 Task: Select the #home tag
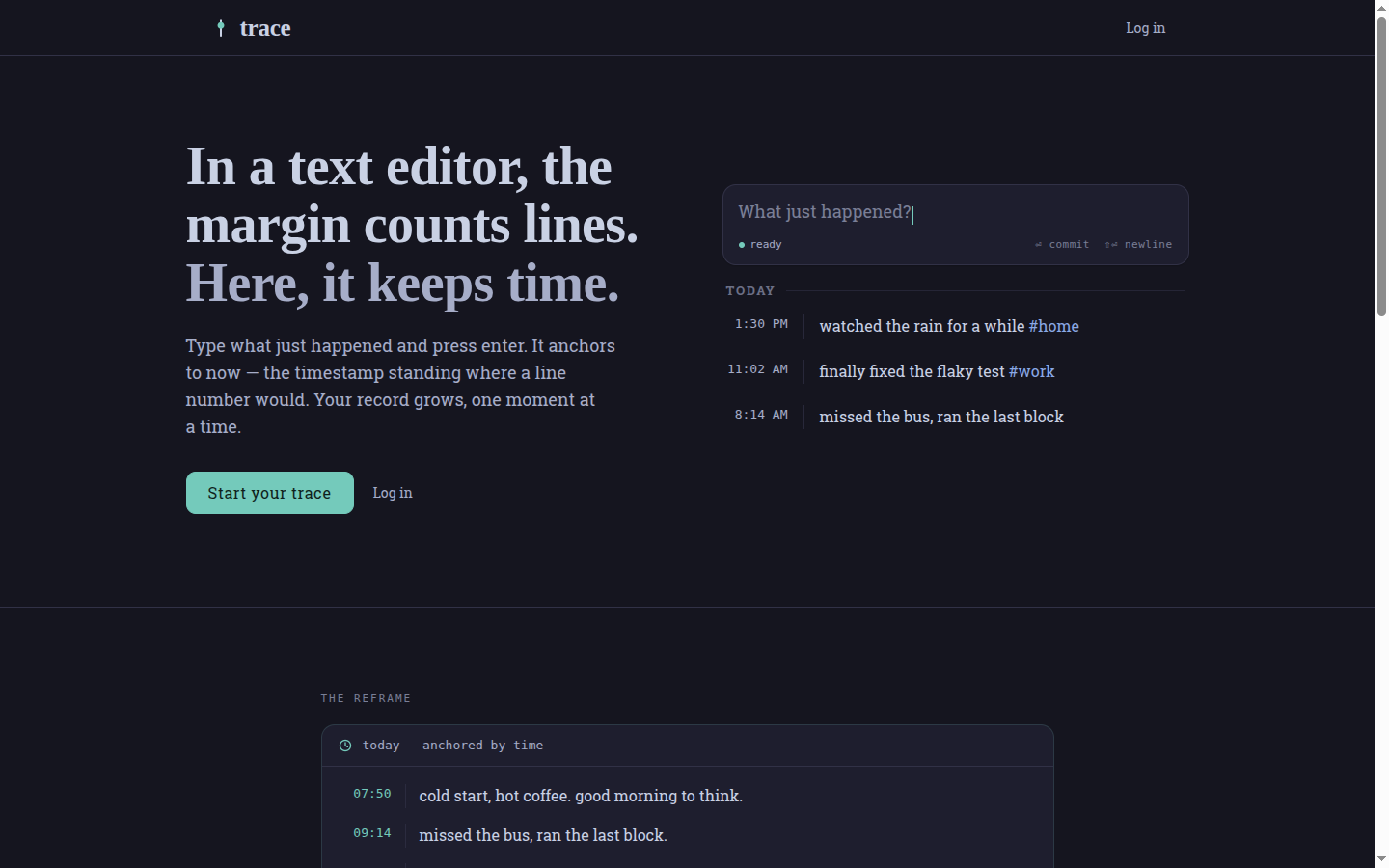pyautogui.click(x=1054, y=326)
